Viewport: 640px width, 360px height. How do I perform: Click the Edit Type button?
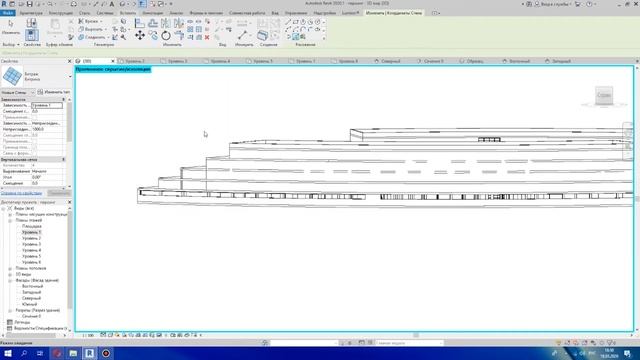tap(53, 92)
